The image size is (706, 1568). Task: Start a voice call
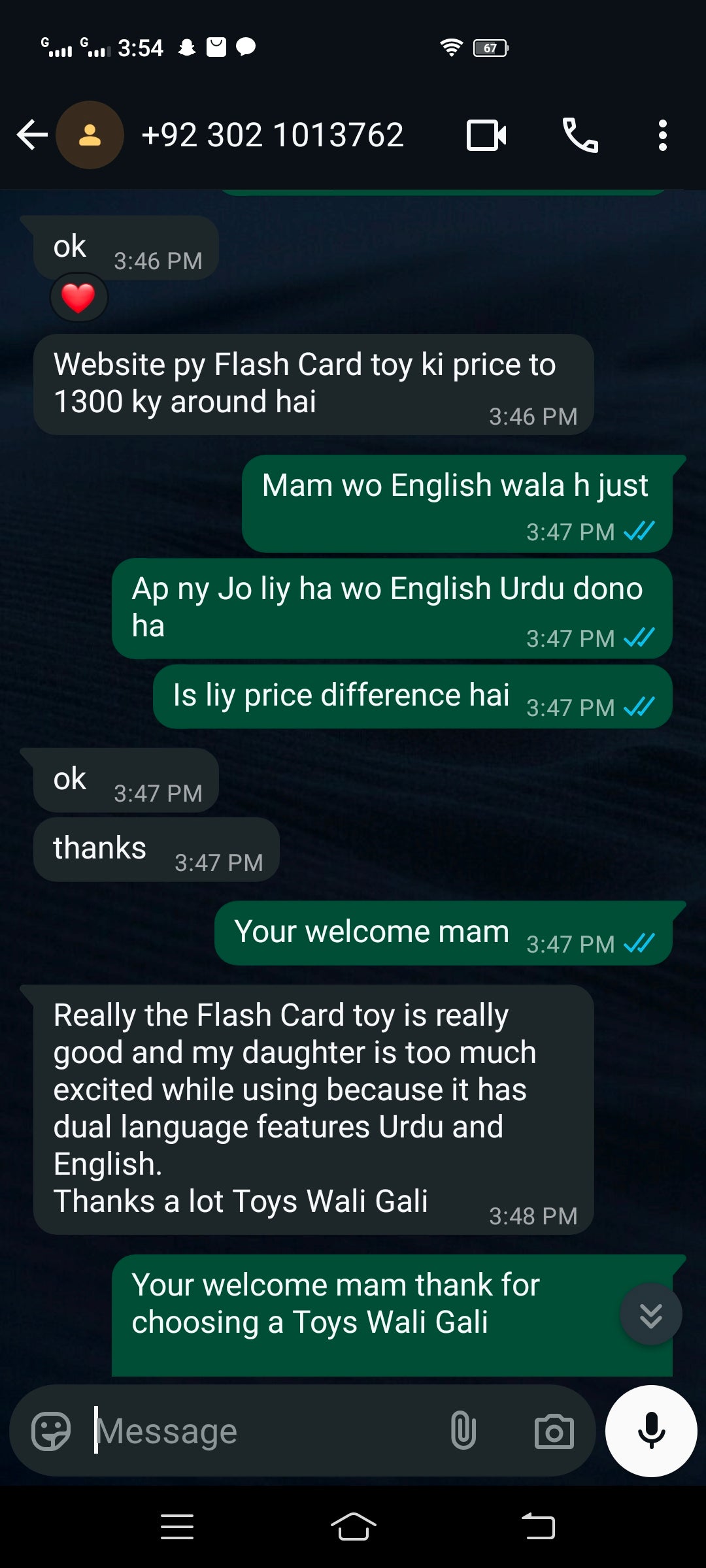[580, 135]
